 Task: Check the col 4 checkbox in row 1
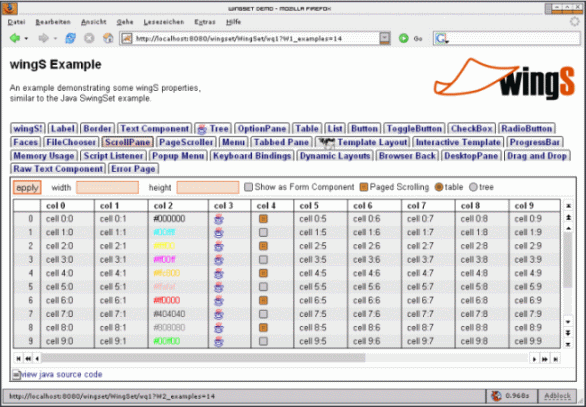pyautogui.click(x=263, y=232)
